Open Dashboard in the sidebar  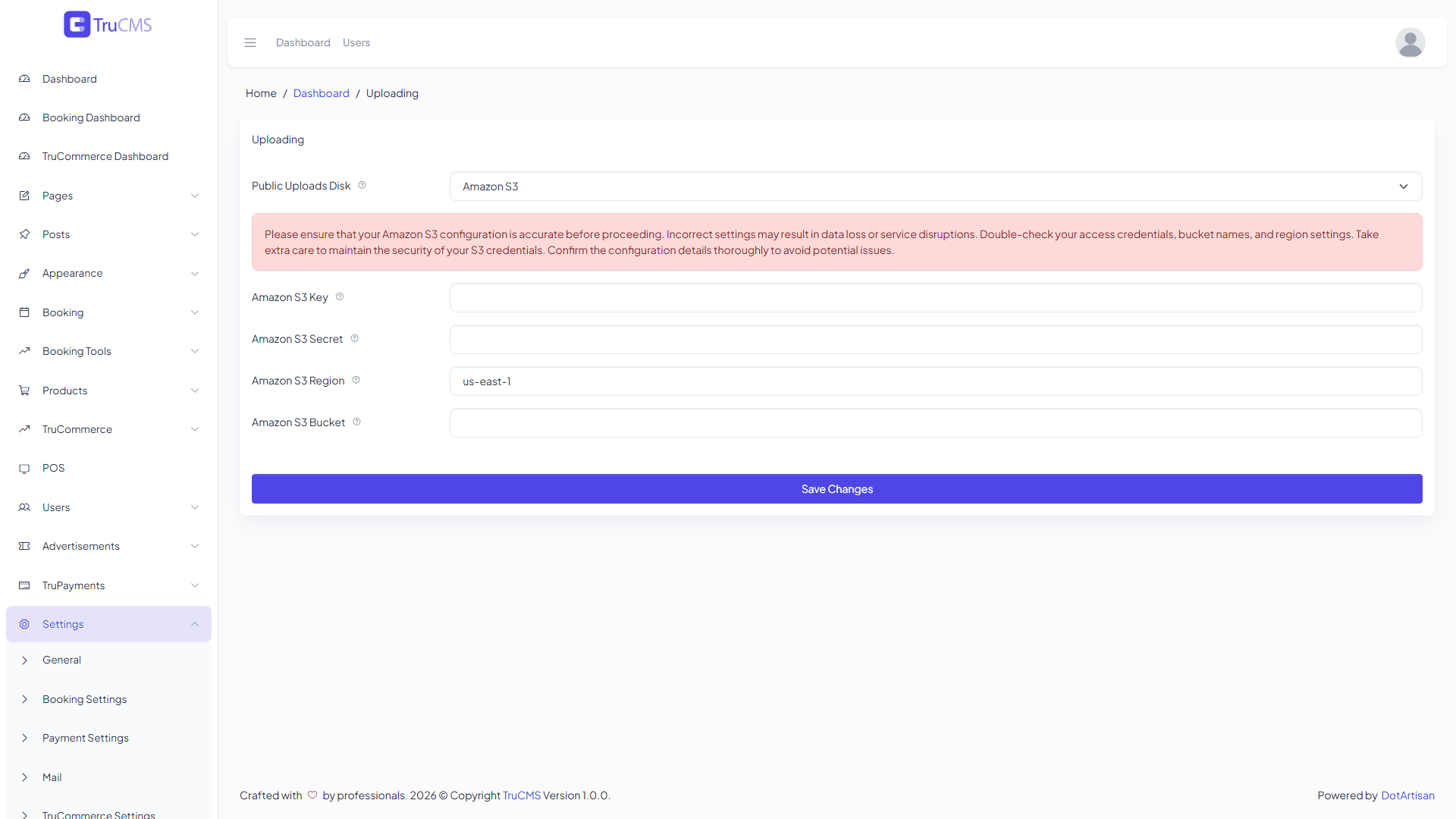pyautogui.click(x=108, y=79)
